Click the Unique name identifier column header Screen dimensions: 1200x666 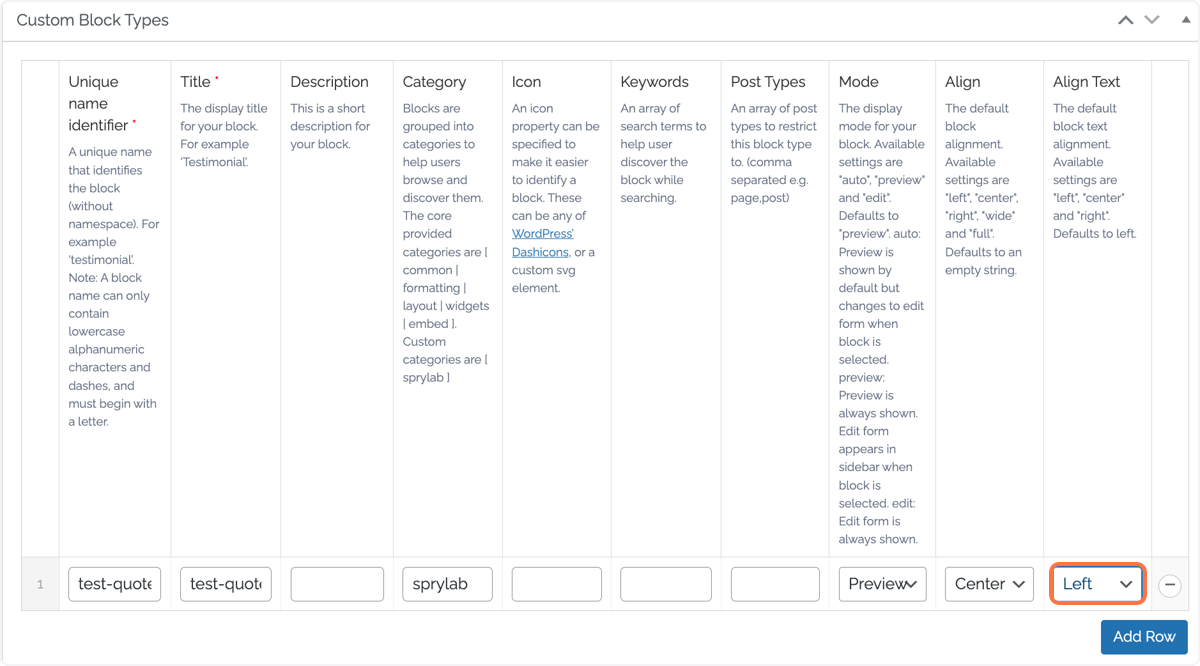[102, 103]
